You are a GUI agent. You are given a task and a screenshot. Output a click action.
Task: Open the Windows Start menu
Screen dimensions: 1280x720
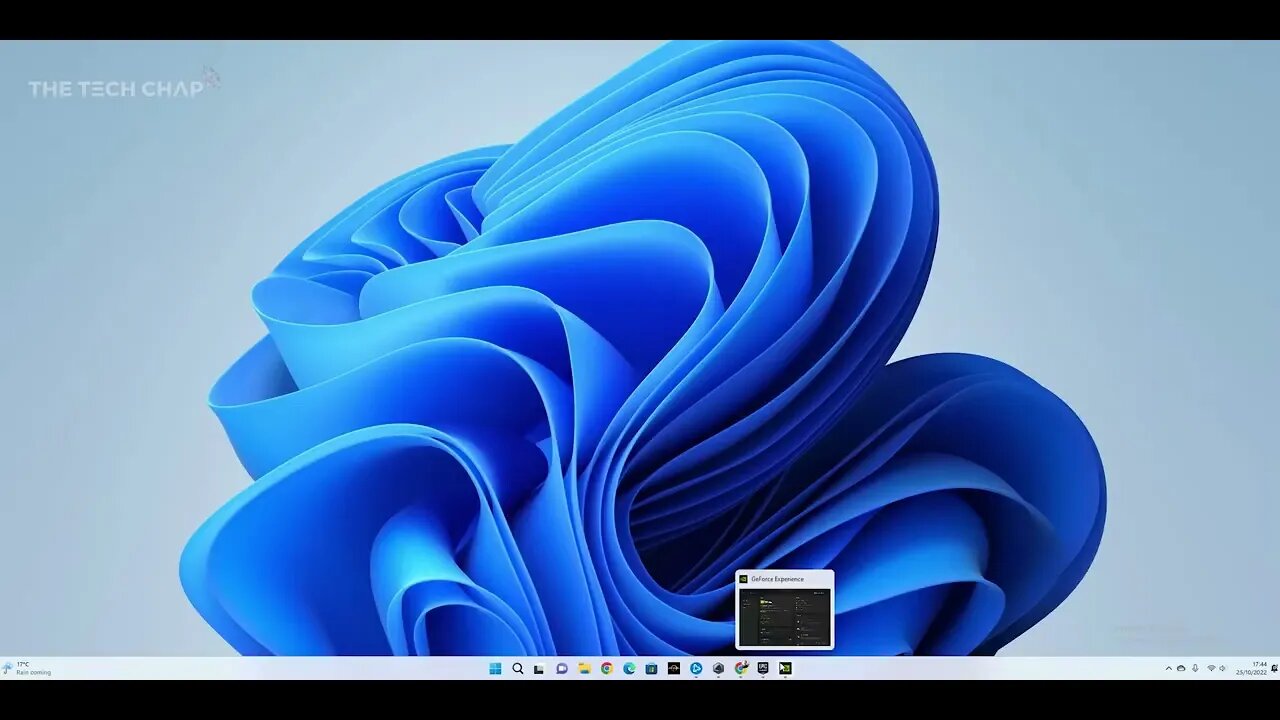pos(495,668)
